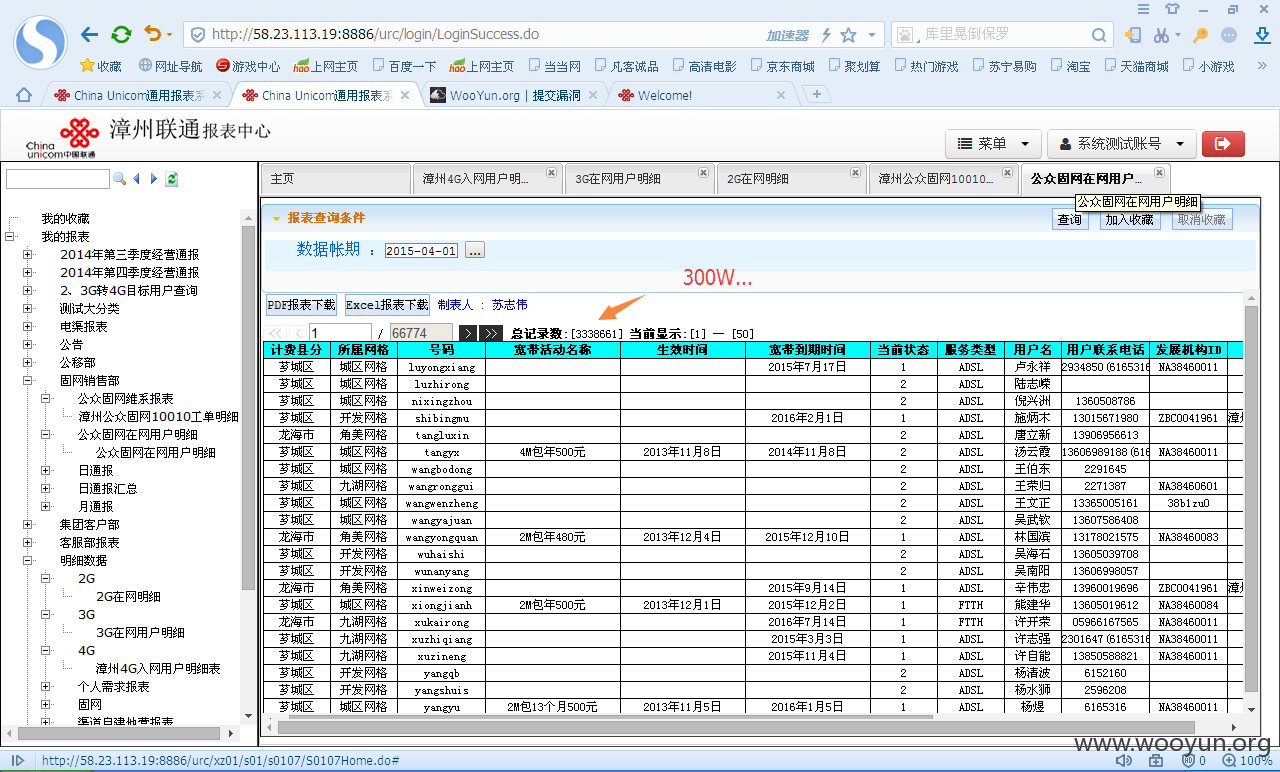Click the orange undo-close icon
This screenshot has width=1280, height=772.
point(152,35)
